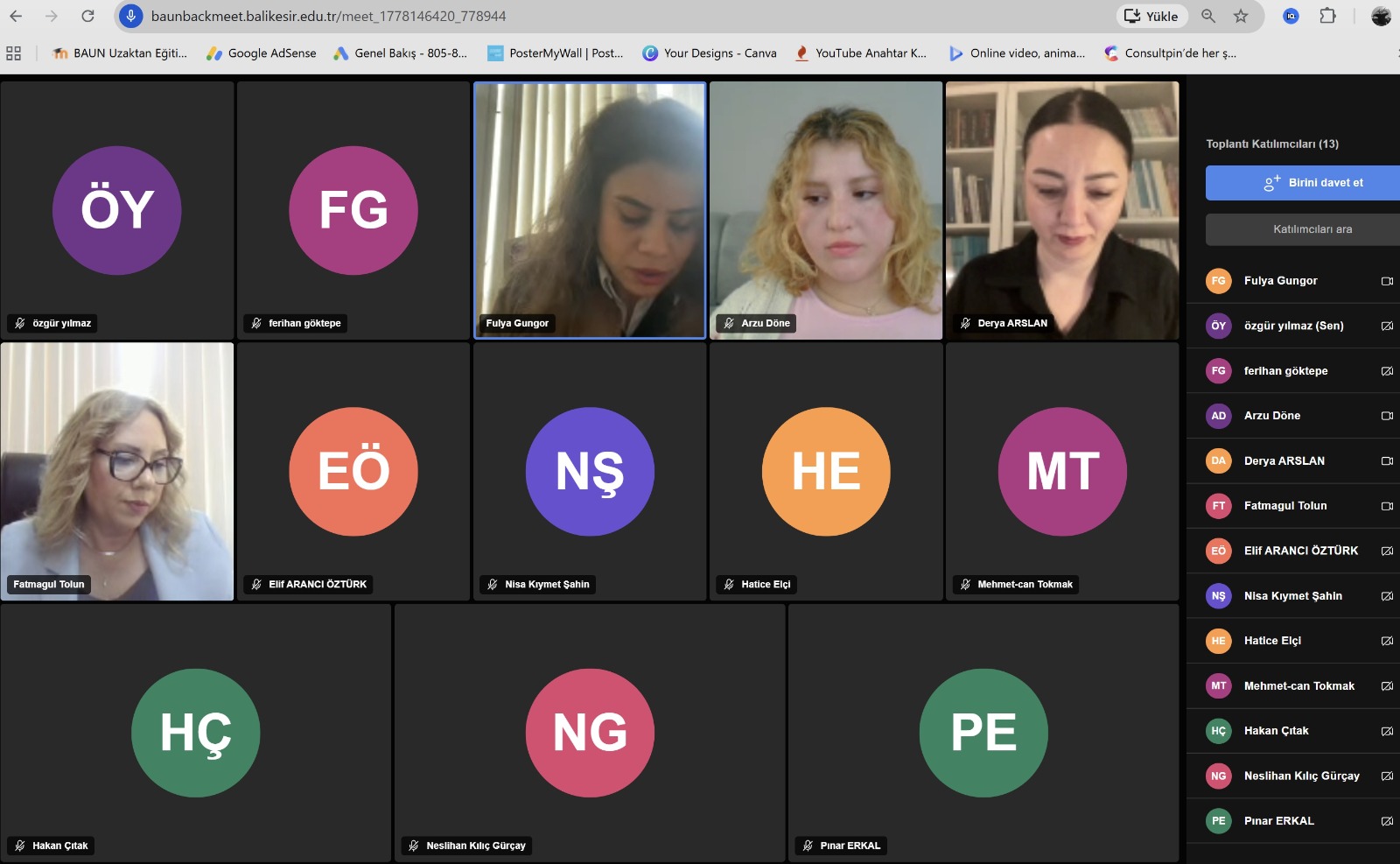Screen dimensions: 1400x864
Task: Click camera-off icon next to özgür yılmaz
Action: 1387,326
